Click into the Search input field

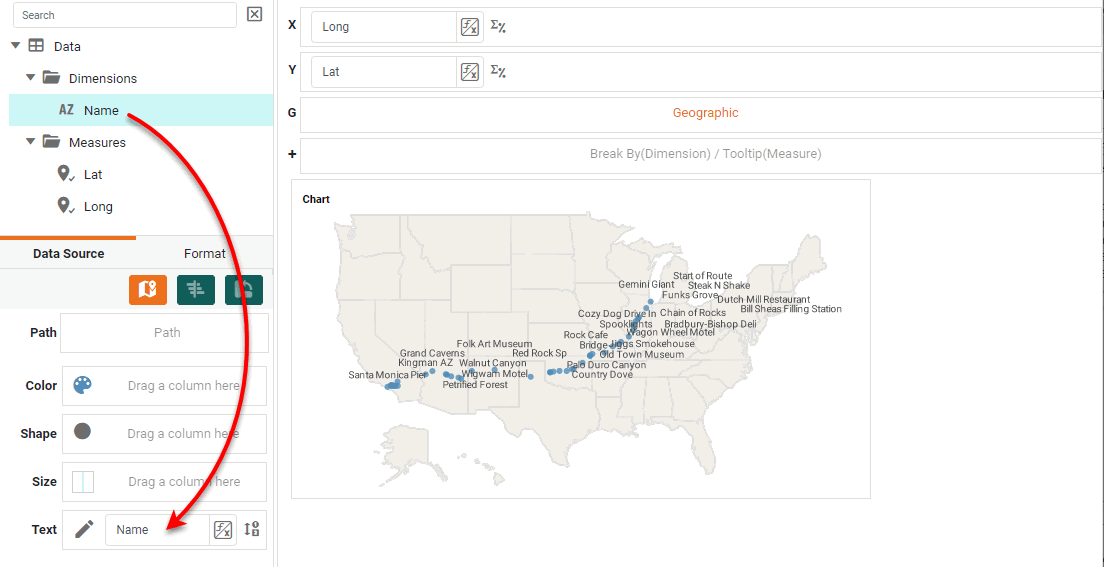coord(125,15)
